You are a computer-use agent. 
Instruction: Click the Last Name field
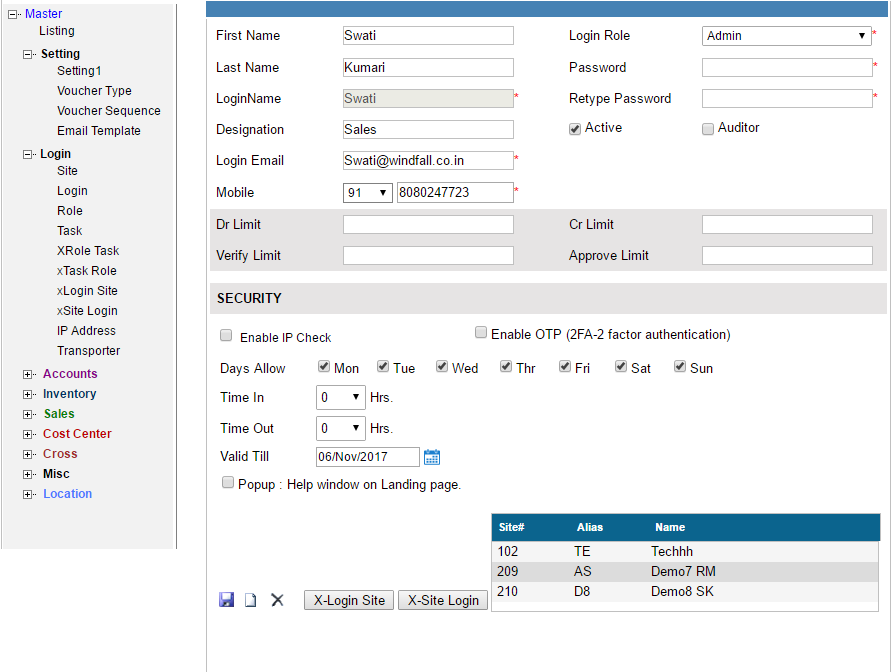(428, 67)
